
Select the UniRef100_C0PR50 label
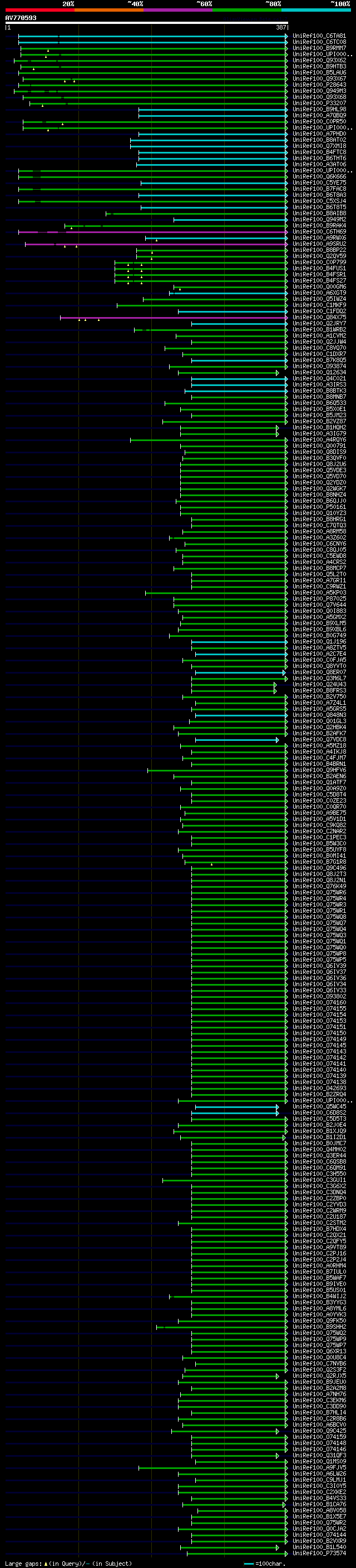coord(319,122)
